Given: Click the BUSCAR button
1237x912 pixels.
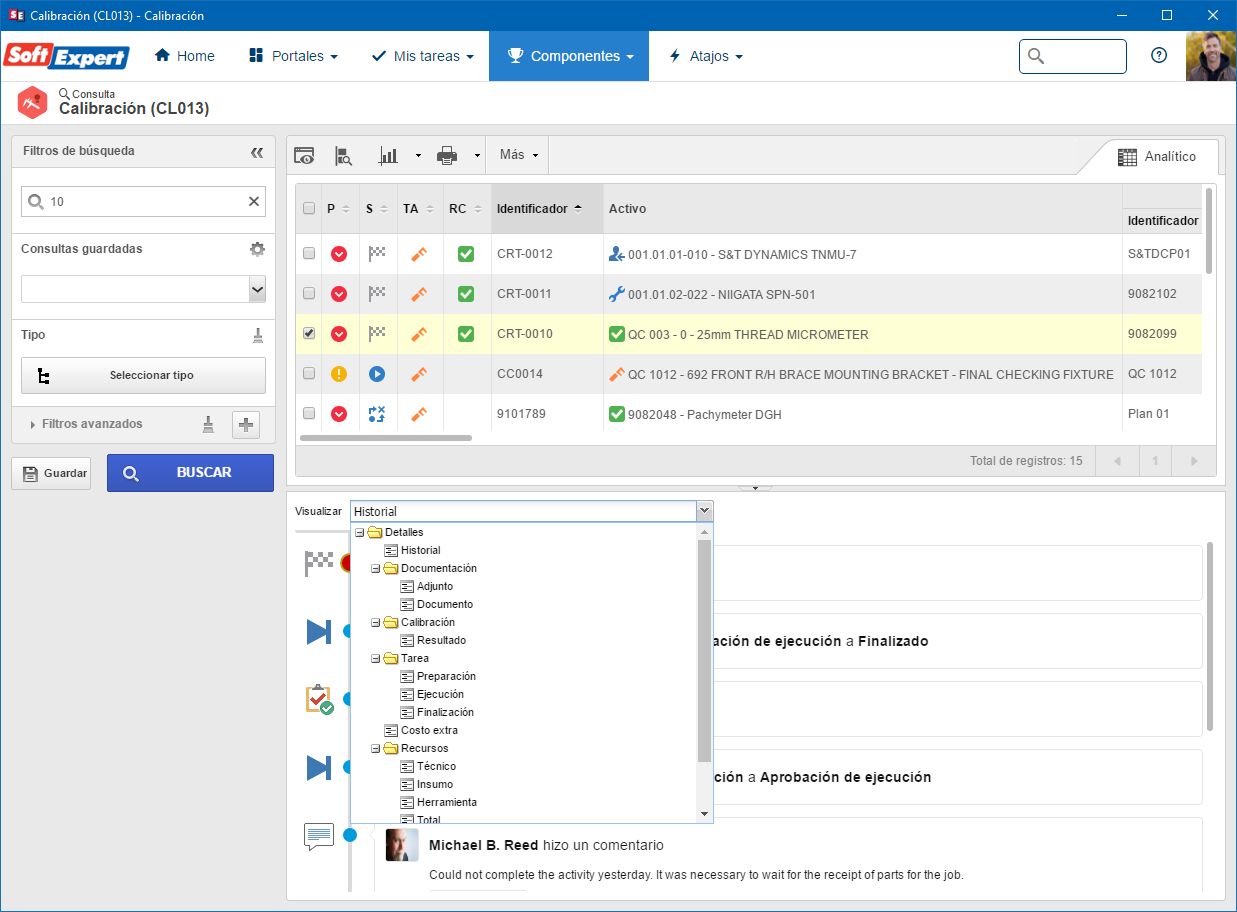Looking at the screenshot, I should click(x=190, y=473).
